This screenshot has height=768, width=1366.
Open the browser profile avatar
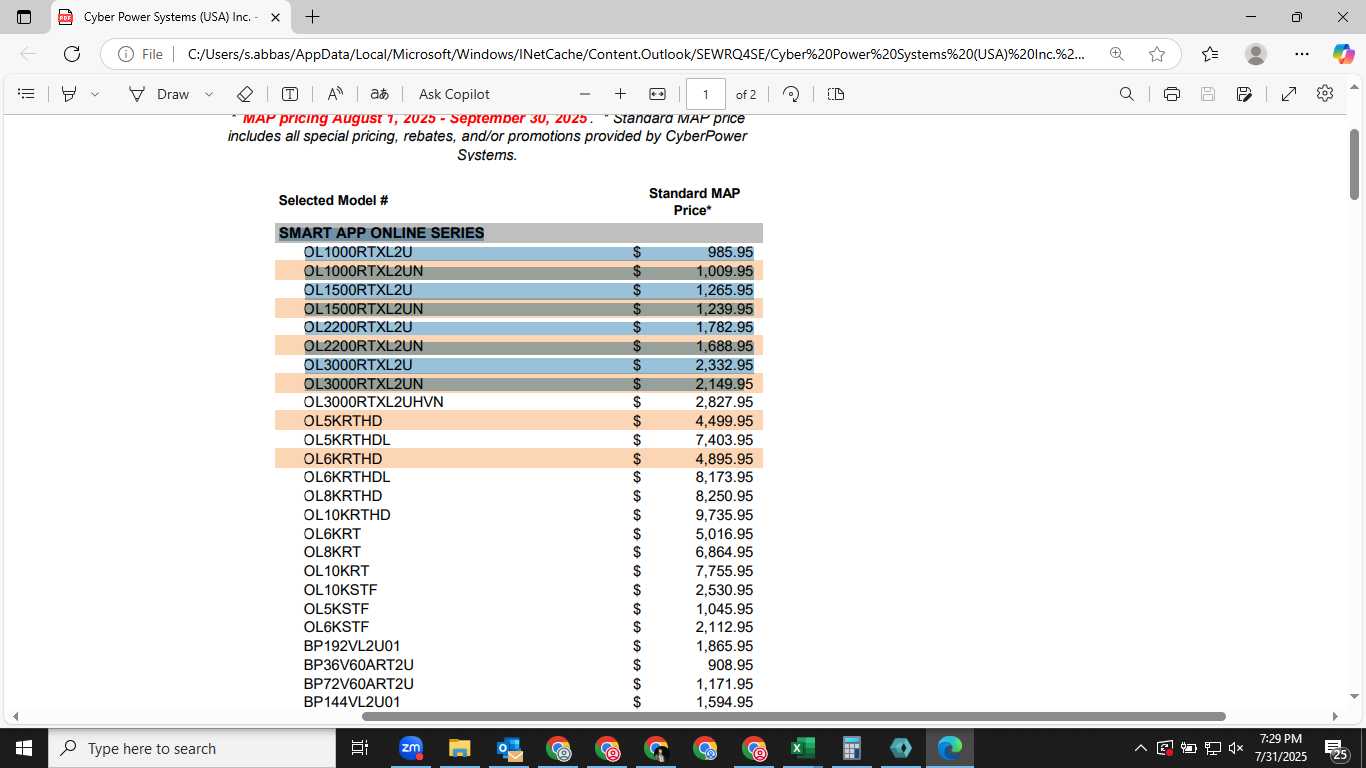(x=1256, y=54)
